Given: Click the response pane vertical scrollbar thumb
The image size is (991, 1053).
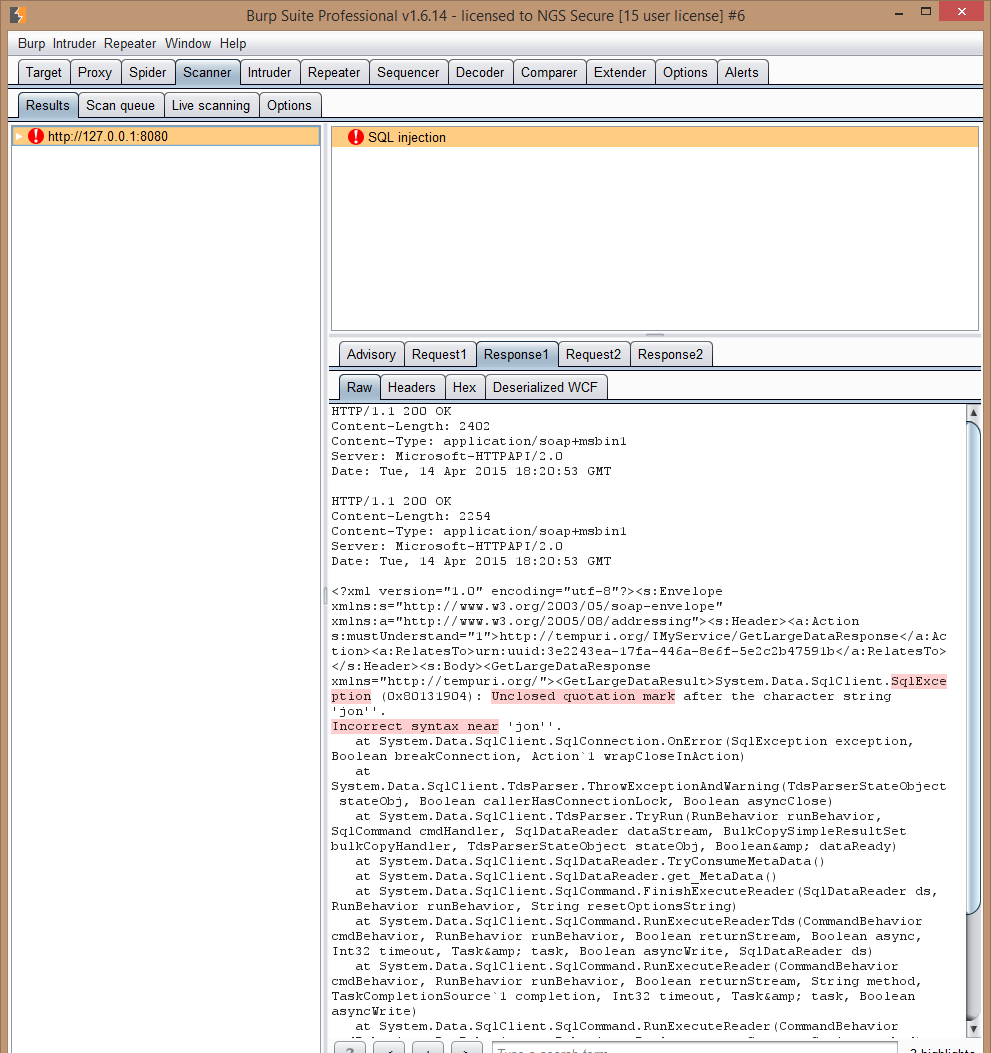Looking at the screenshot, I should click(973, 666).
